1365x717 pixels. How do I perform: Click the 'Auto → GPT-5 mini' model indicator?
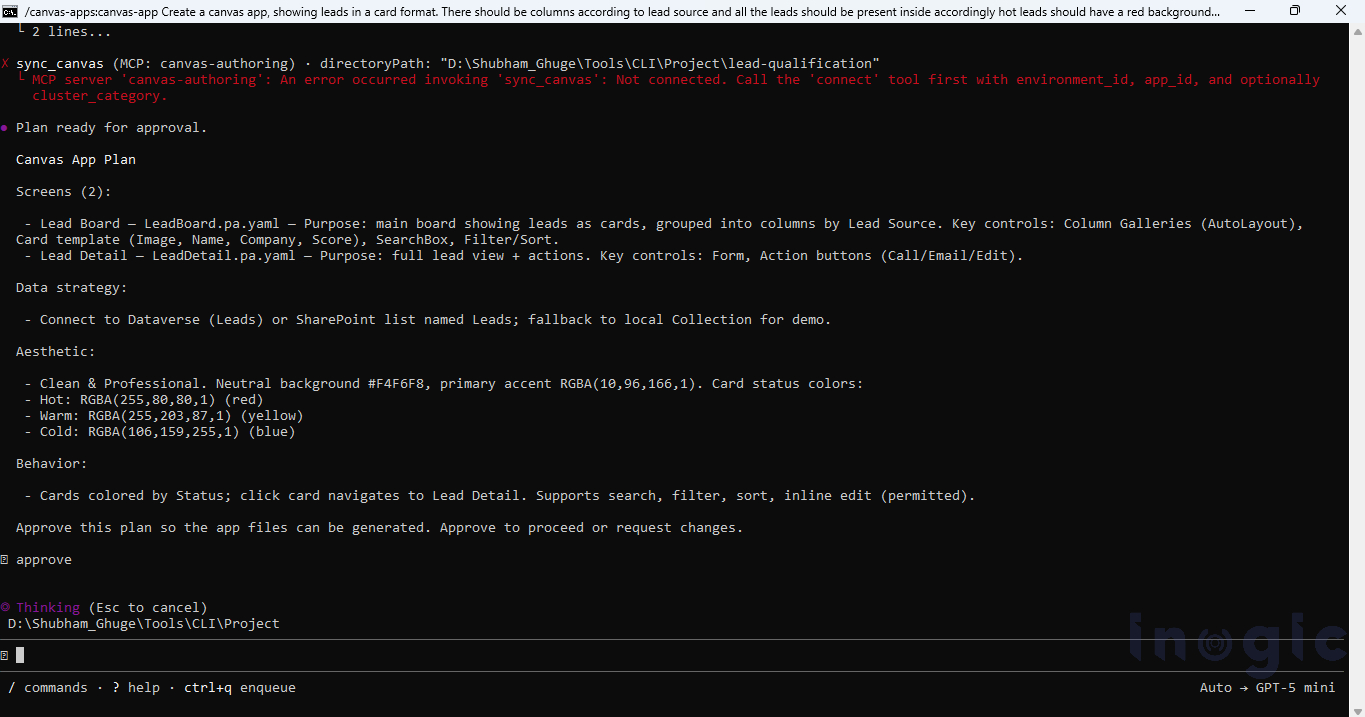click(1268, 688)
